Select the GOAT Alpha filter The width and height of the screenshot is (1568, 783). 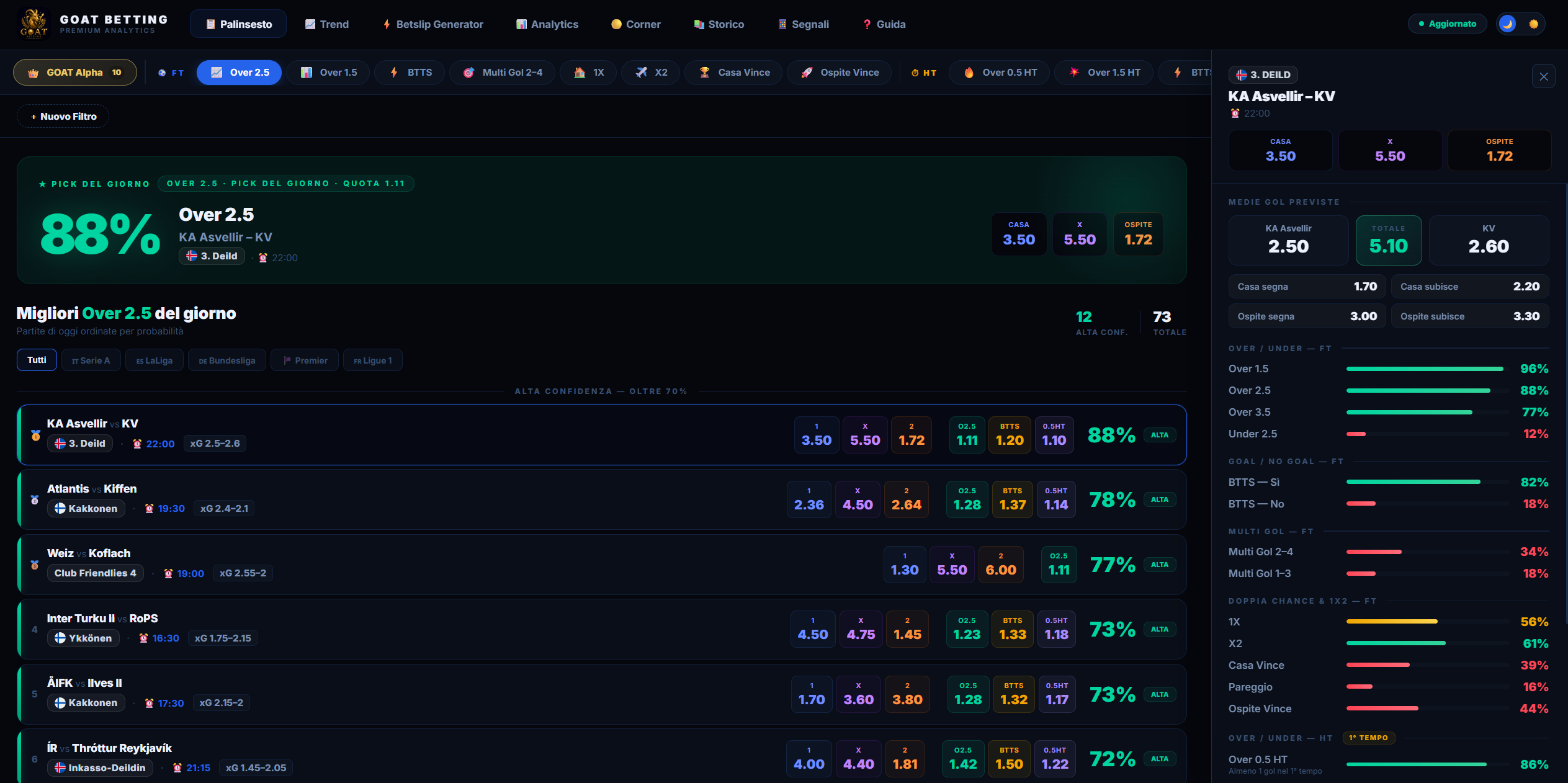click(x=75, y=73)
